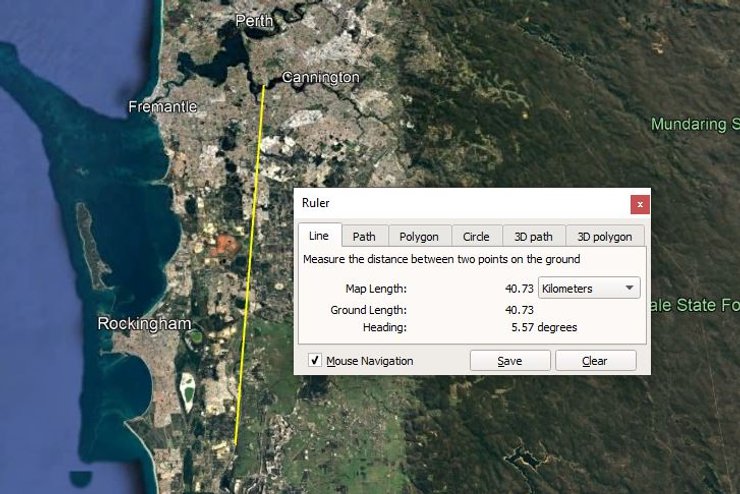Click the Heading value 5.57 degrees
The width and height of the screenshot is (740, 494).
(x=543, y=327)
